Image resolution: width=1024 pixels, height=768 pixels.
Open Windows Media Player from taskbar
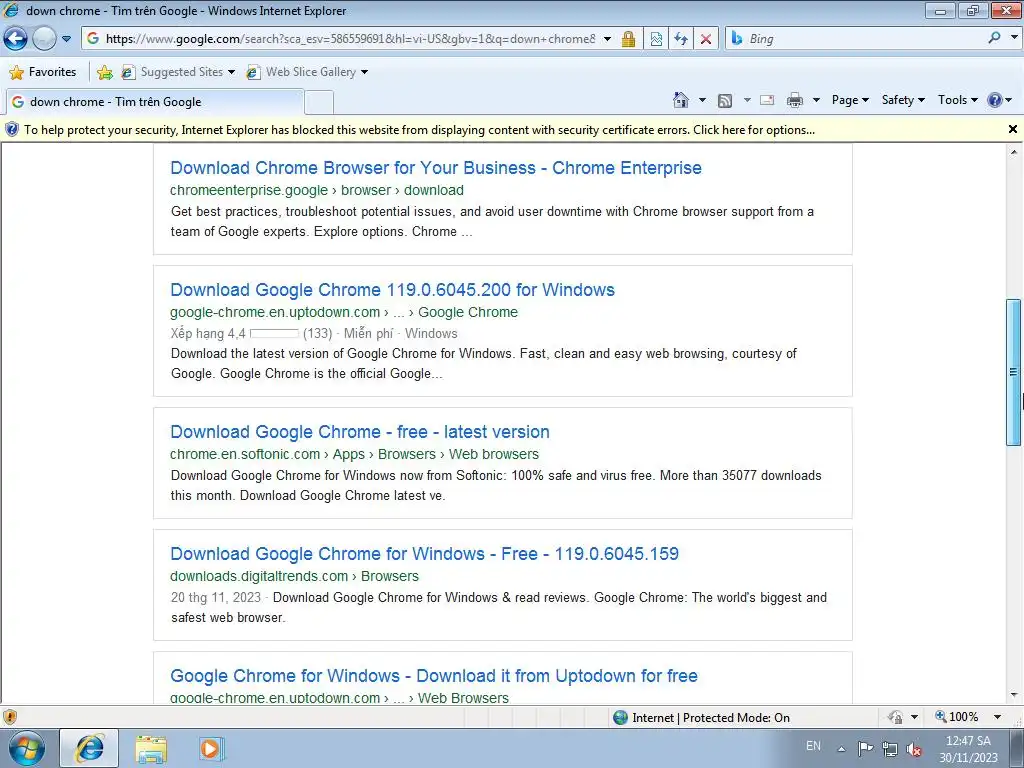210,748
